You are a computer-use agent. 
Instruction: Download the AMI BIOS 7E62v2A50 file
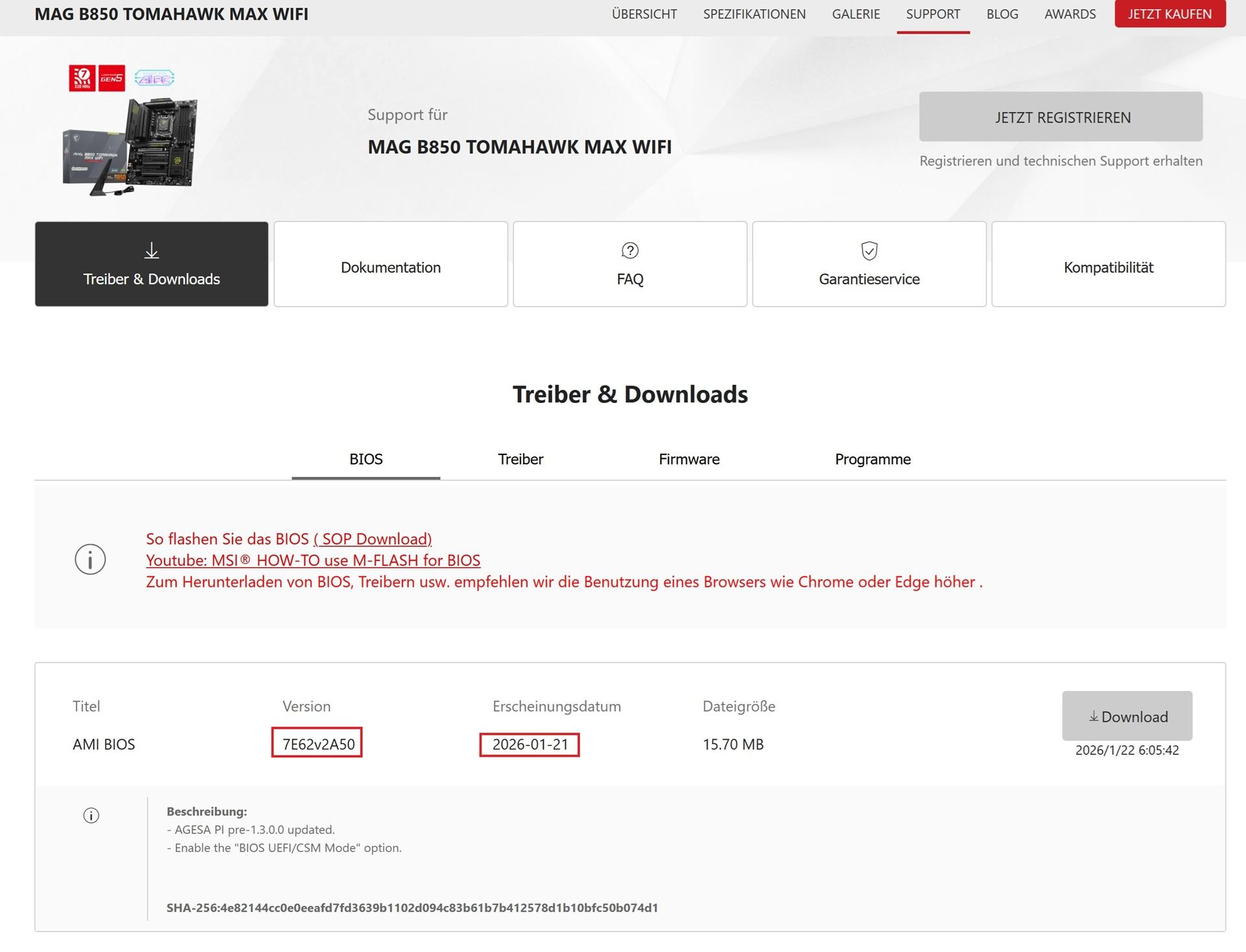(x=1127, y=716)
